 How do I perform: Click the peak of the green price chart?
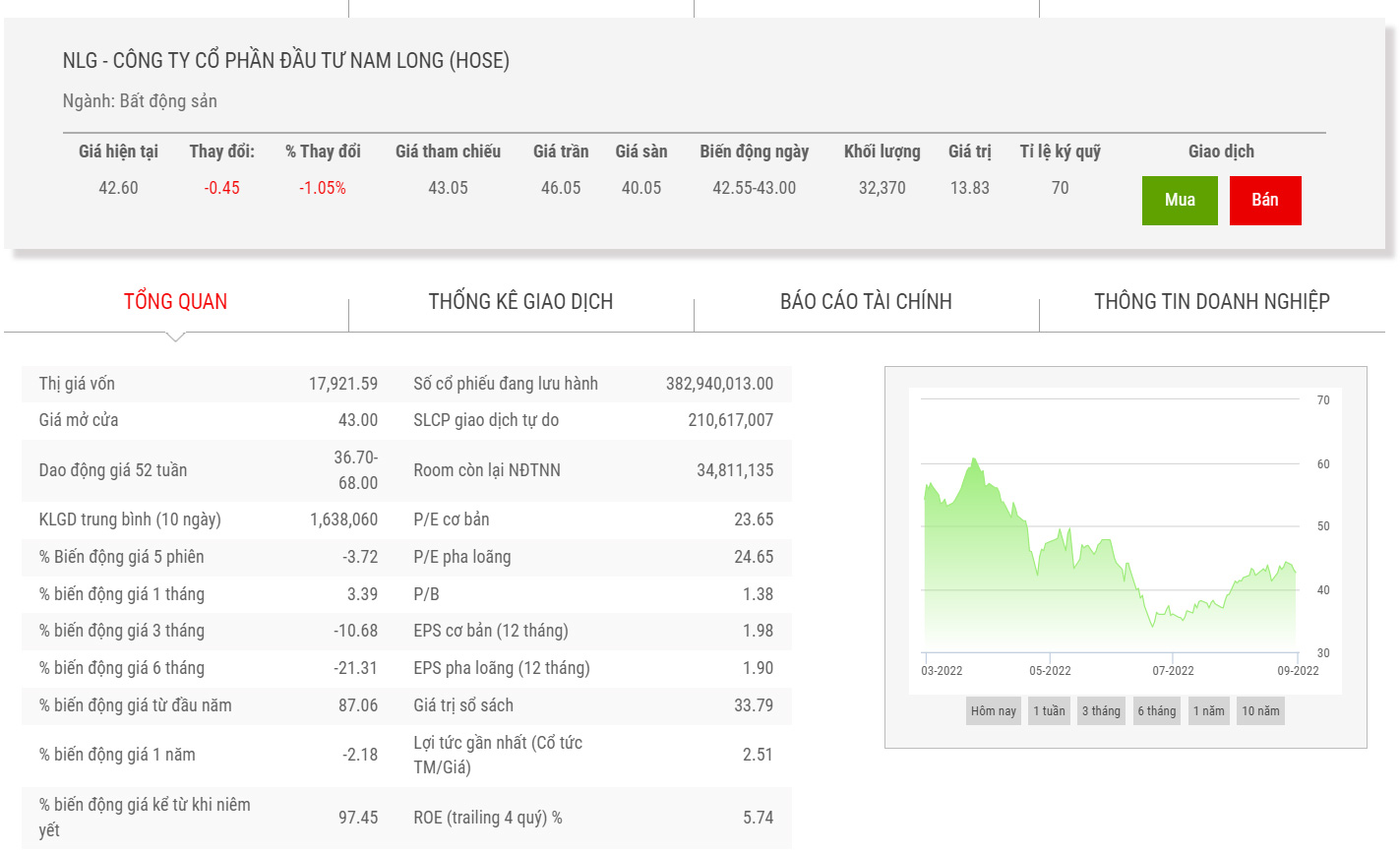click(974, 459)
